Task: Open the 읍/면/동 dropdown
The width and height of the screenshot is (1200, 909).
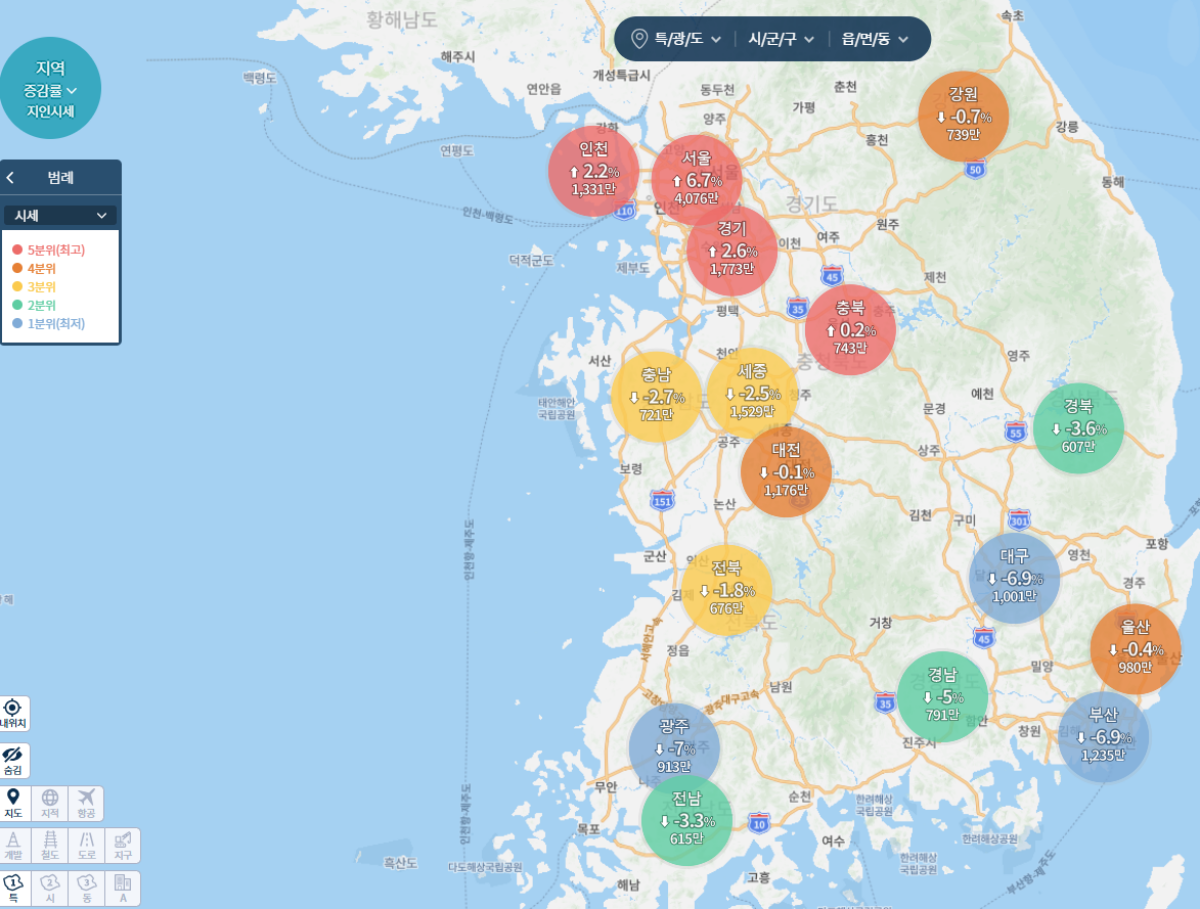Action: (x=875, y=39)
